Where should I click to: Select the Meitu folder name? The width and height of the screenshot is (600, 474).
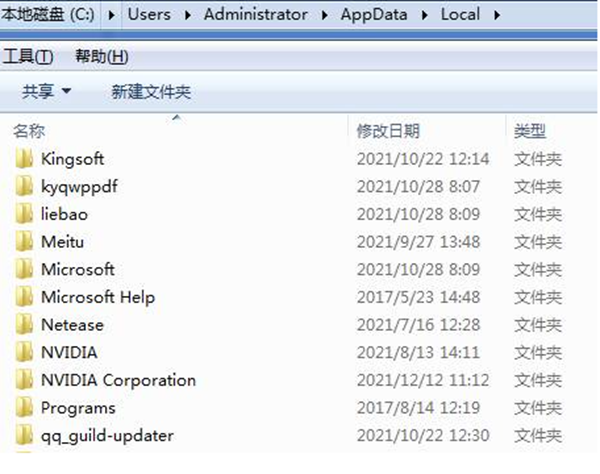pos(62,242)
